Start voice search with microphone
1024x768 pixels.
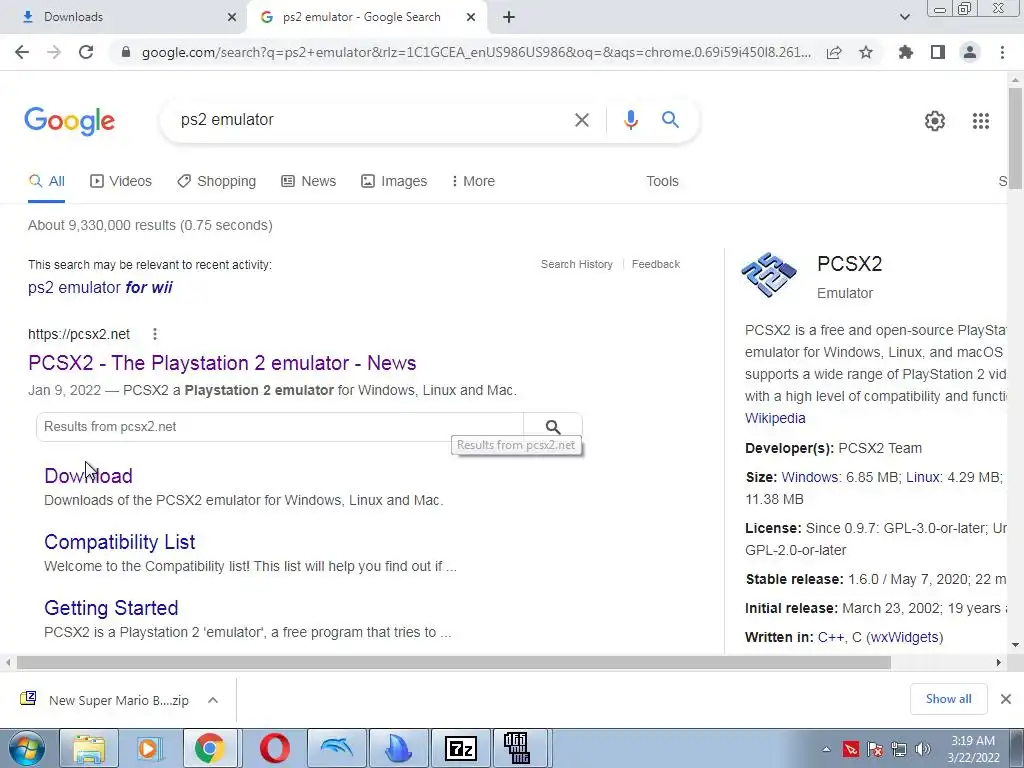630,120
